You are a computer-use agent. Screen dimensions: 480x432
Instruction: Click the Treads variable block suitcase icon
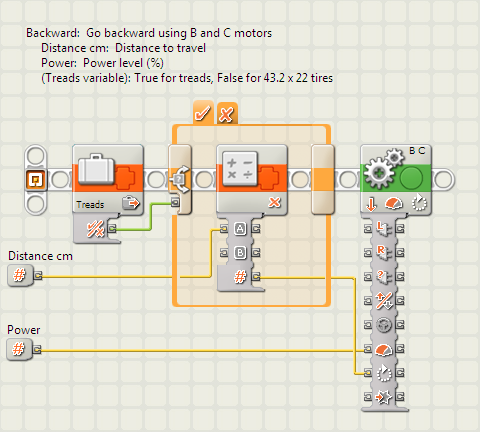click(x=96, y=169)
